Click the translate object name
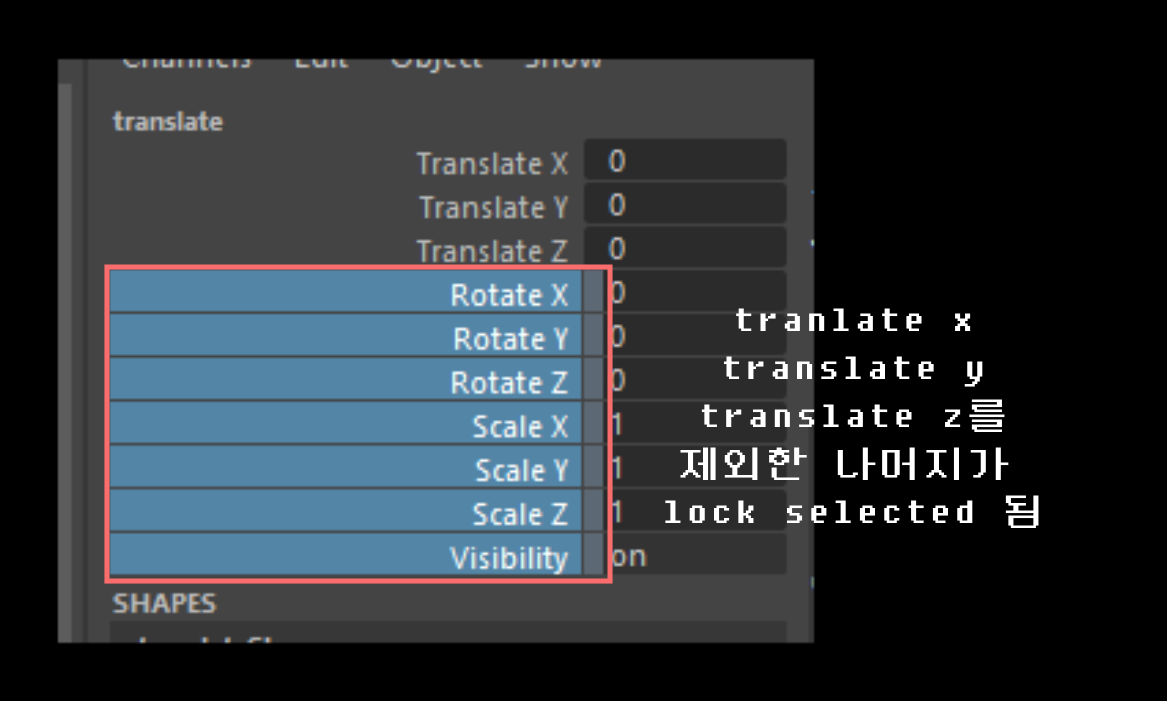Viewport: 1167px width, 701px height. point(168,121)
